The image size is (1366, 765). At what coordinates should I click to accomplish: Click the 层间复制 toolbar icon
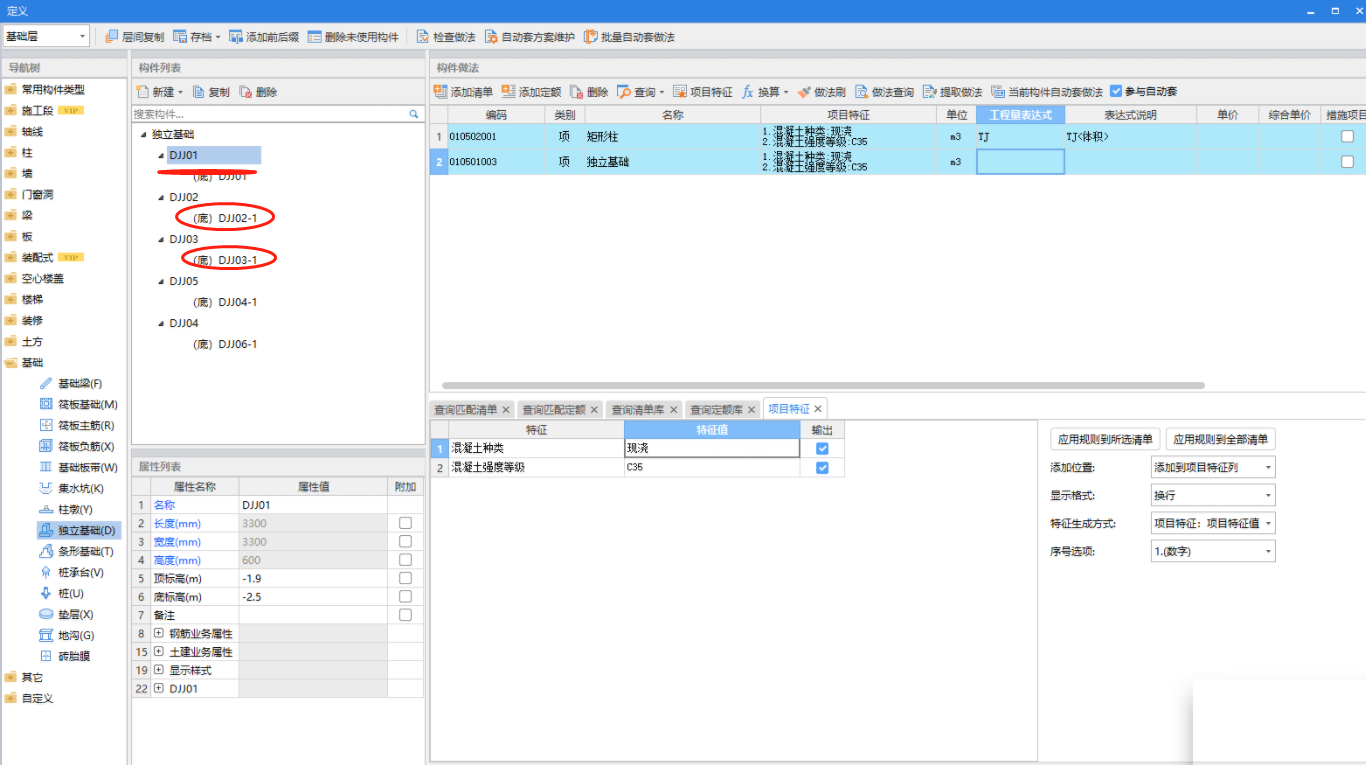(112, 37)
